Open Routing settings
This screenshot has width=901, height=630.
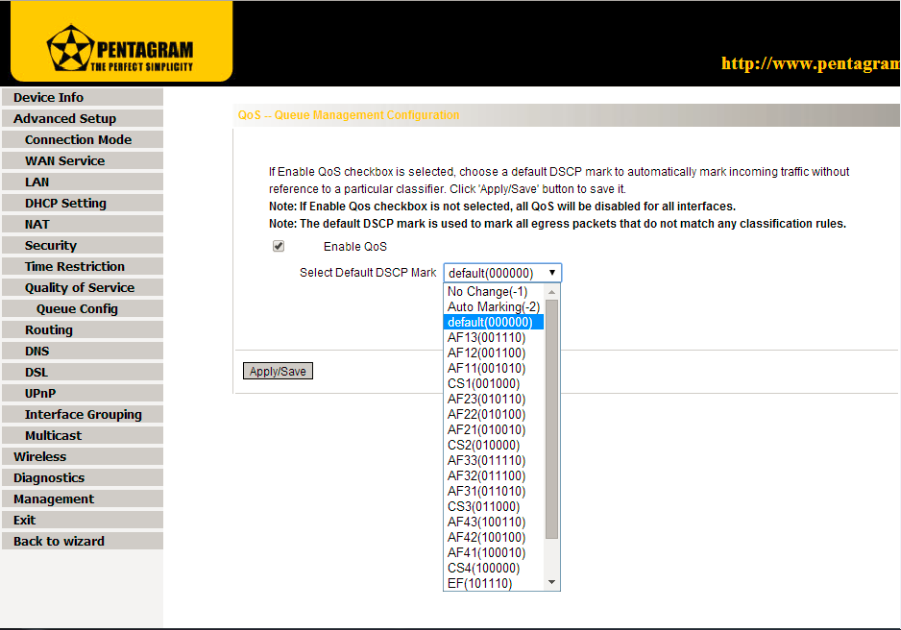[x=82, y=330]
